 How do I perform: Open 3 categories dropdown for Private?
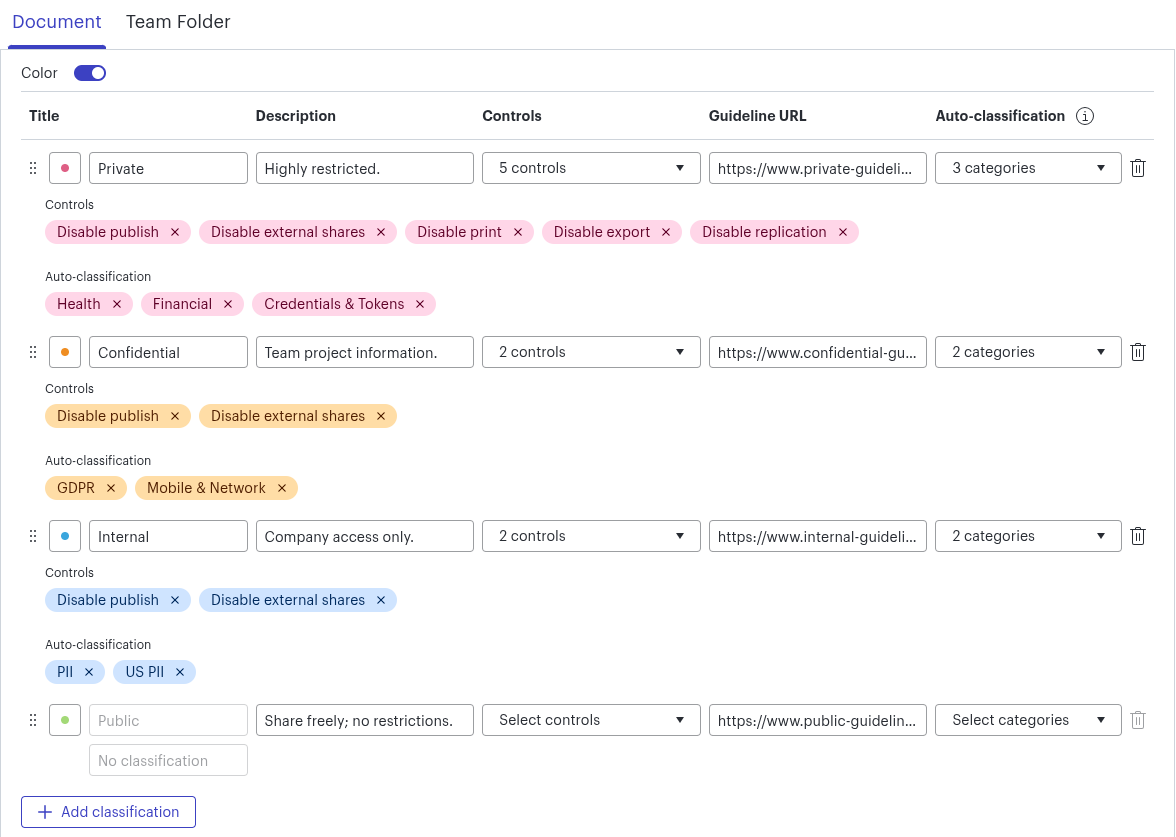[x=1028, y=168]
